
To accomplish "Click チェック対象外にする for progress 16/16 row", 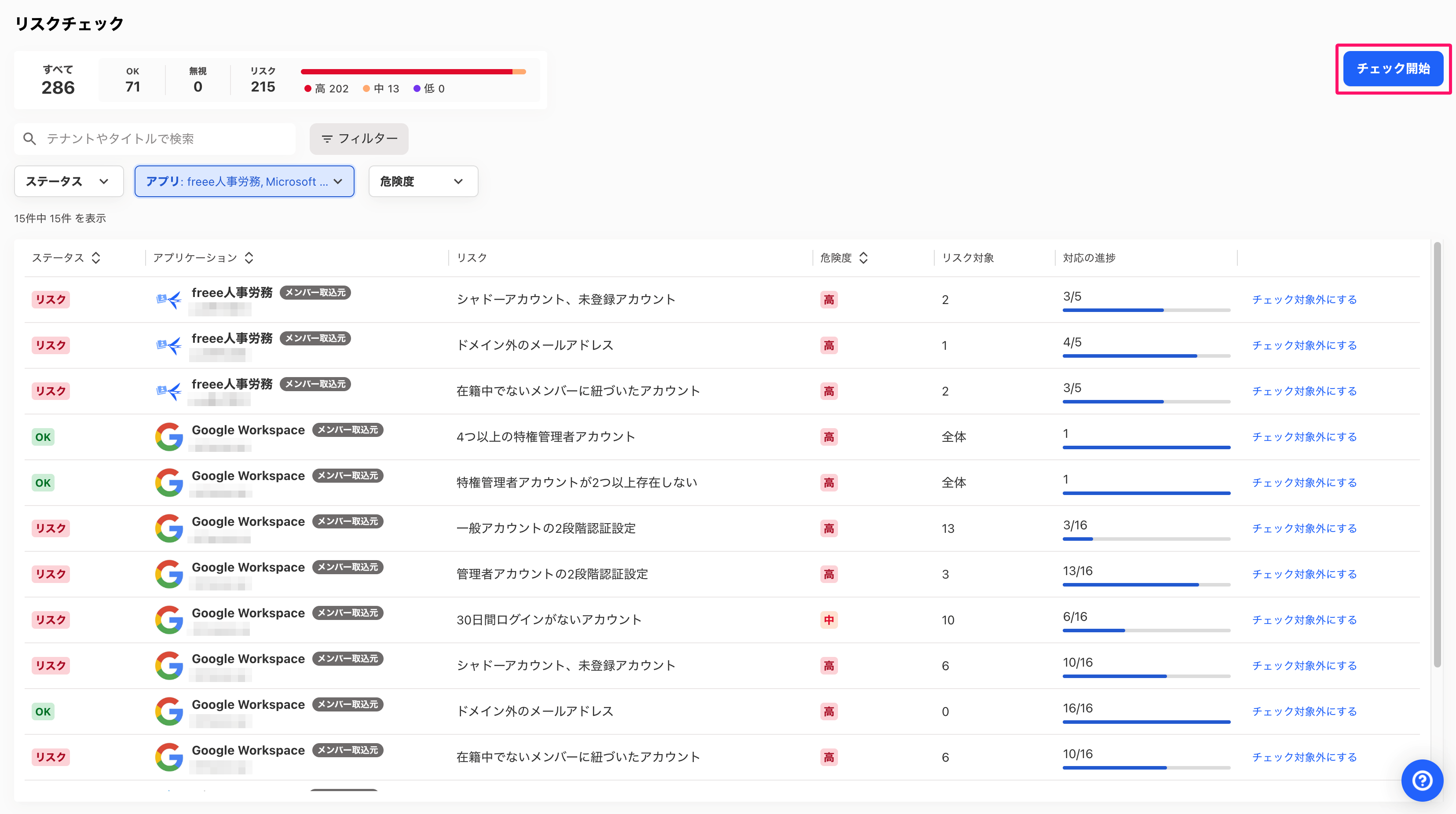I will coord(1304,711).
